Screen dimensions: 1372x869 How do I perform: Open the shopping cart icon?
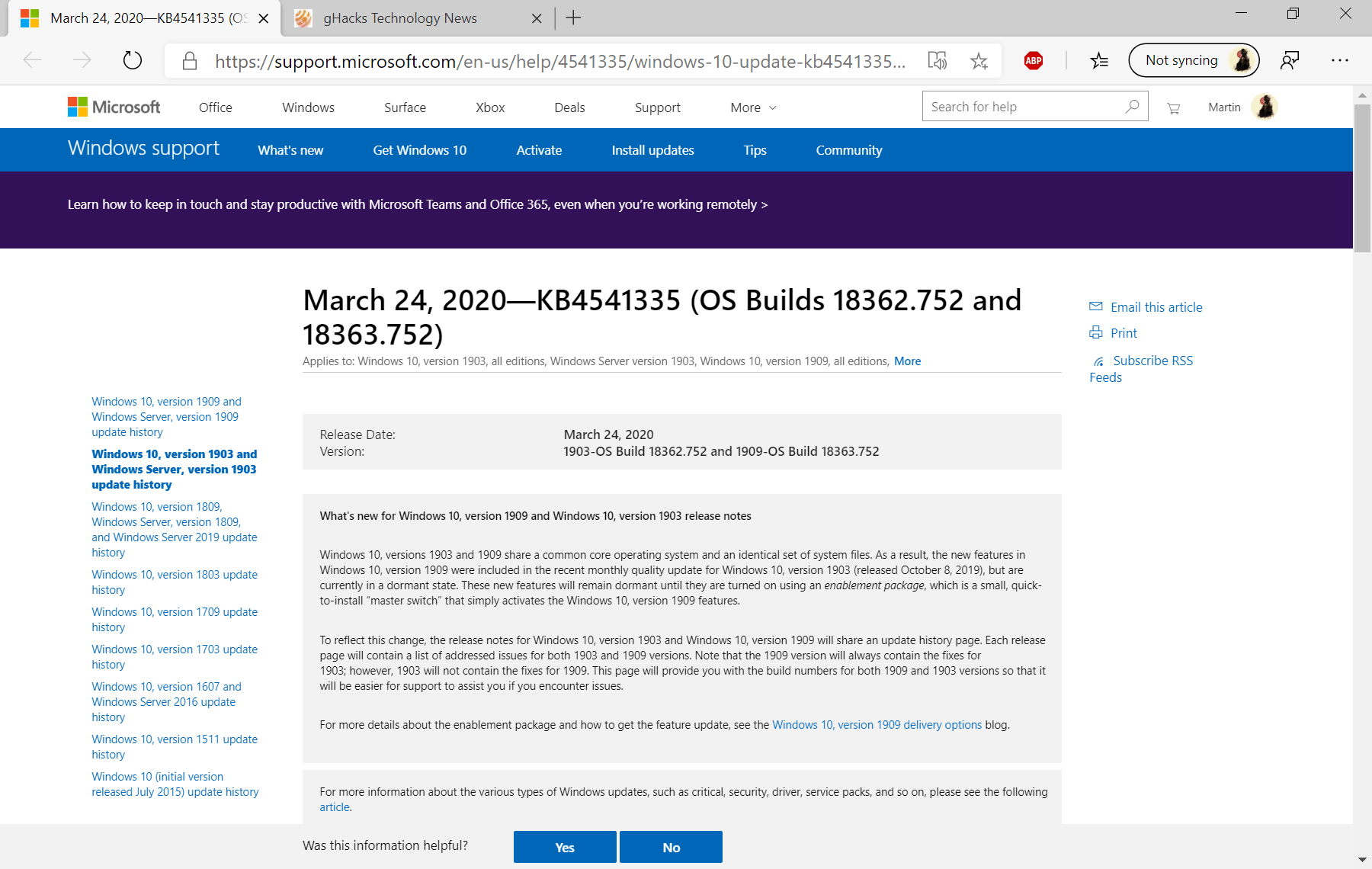[1173, 108]
